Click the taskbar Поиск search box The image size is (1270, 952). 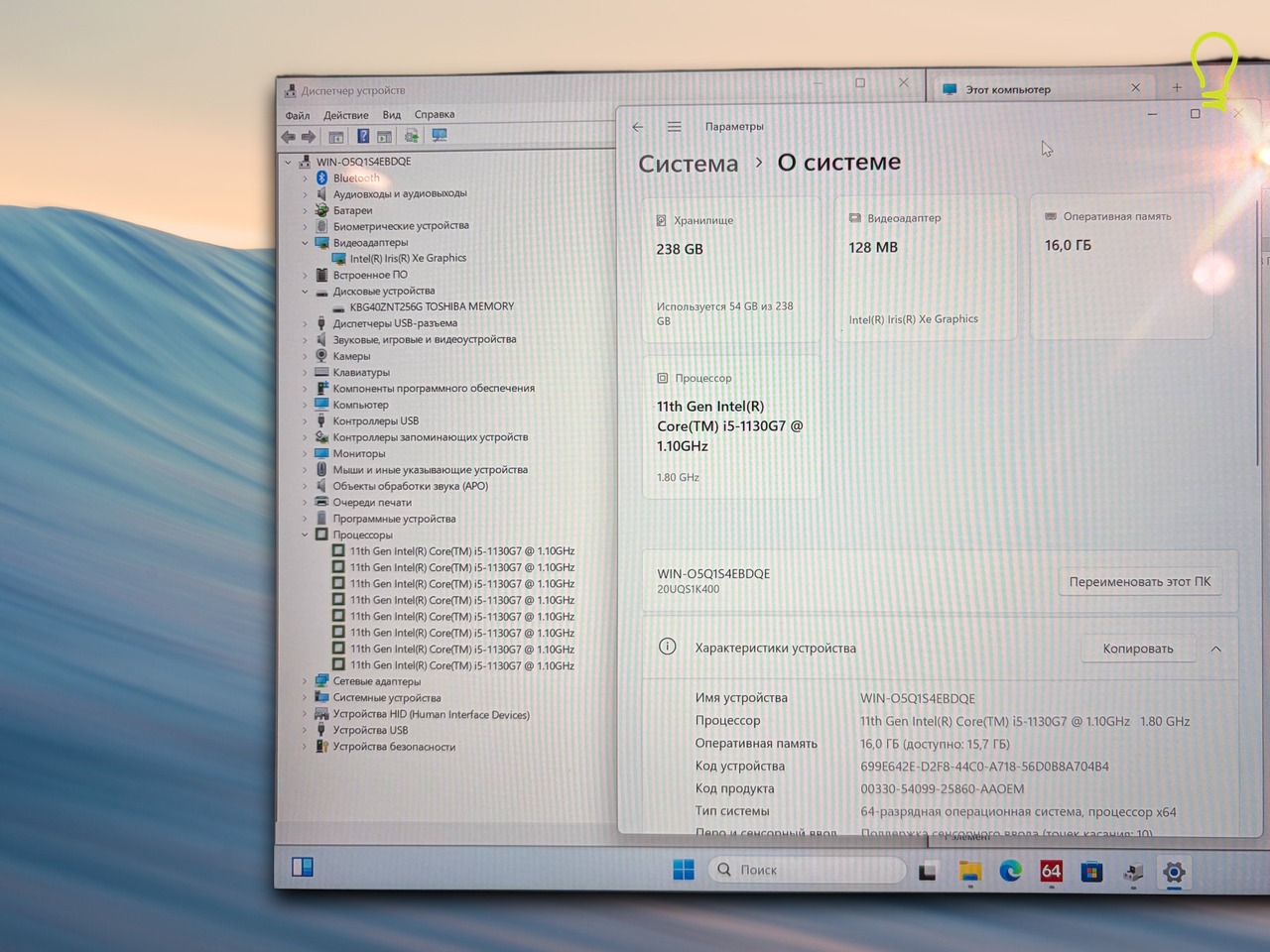pyautogui.click(x=807, y=870)
